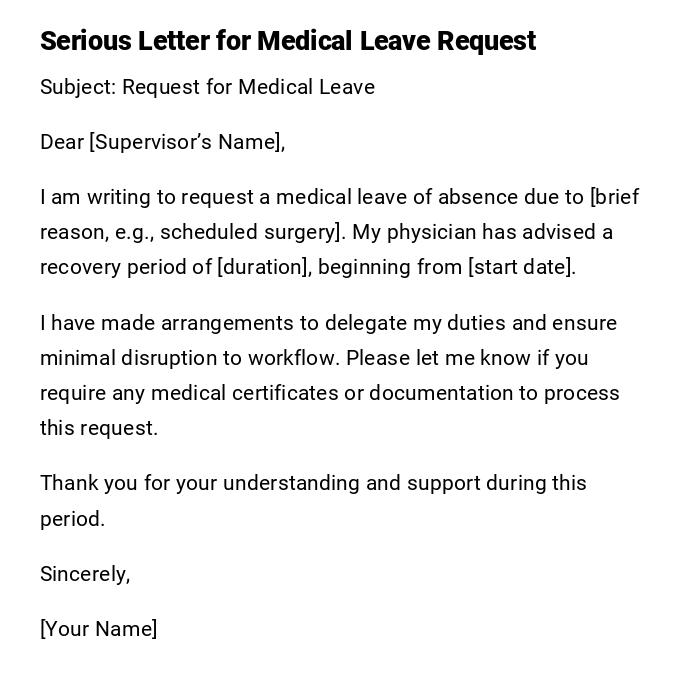
Task: Click the title 'Serious Letter for Medical Leave Request'
Action: pos(288,41)
